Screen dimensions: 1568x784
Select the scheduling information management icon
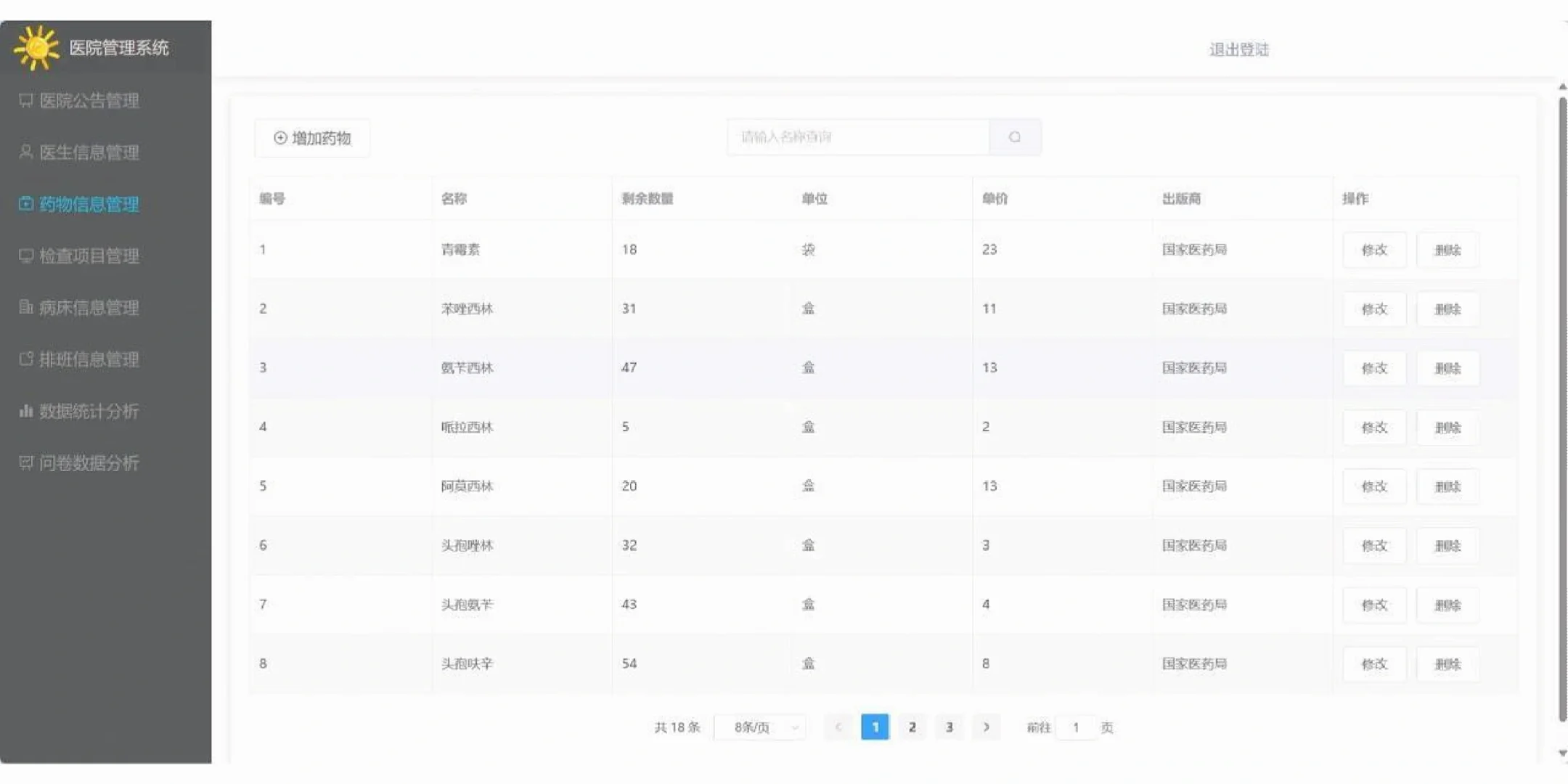click(25, 359)
